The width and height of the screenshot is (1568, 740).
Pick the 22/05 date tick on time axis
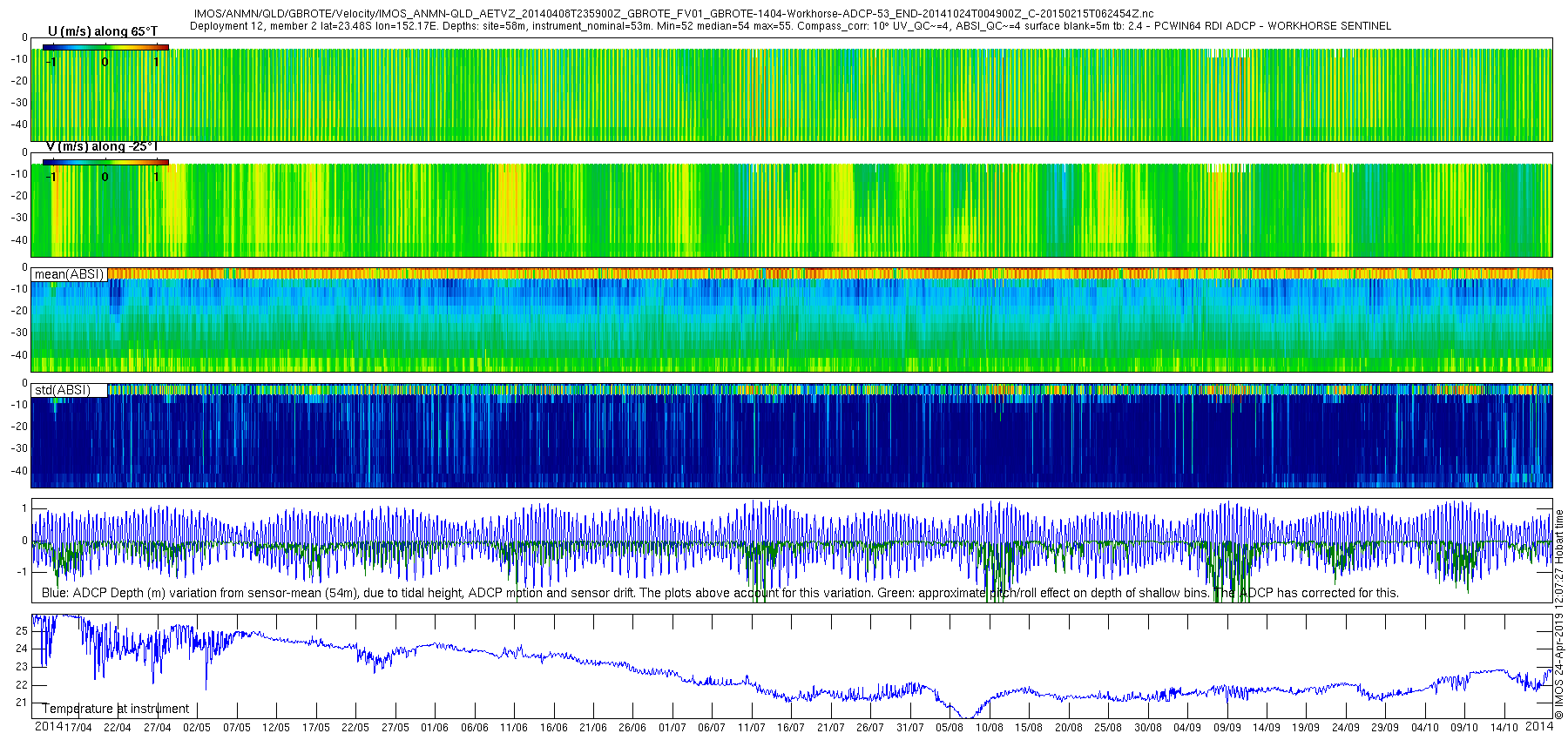[355, 728]
